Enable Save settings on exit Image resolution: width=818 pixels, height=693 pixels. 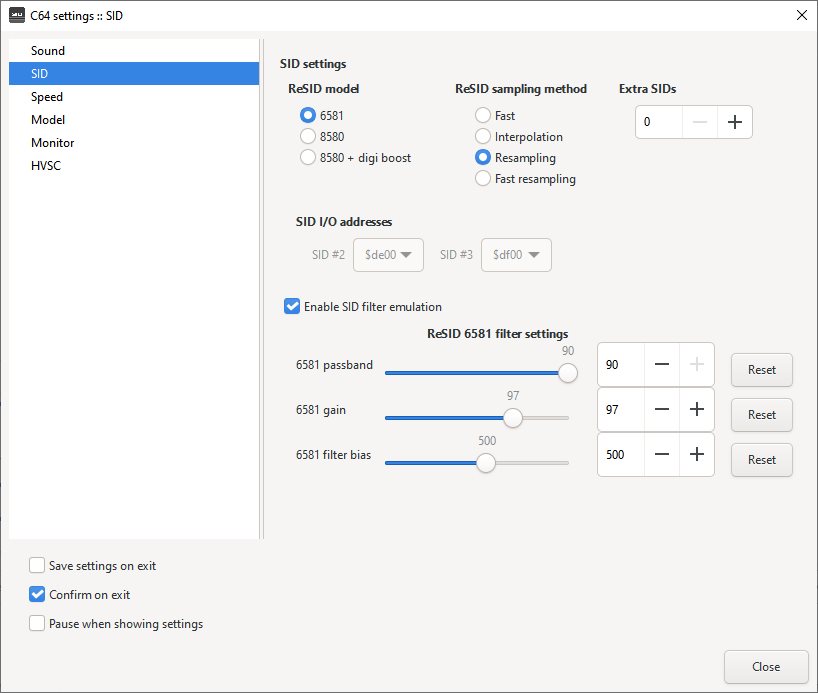38,566
